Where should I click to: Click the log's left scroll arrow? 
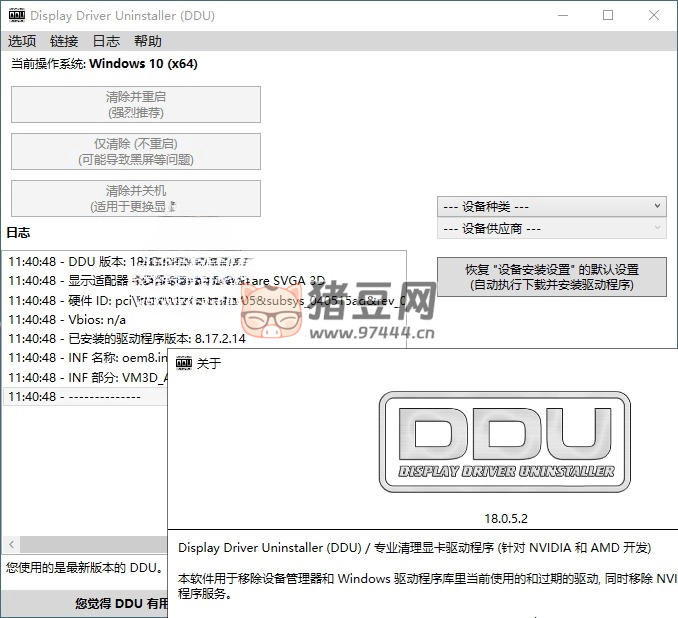click(9, 546)
